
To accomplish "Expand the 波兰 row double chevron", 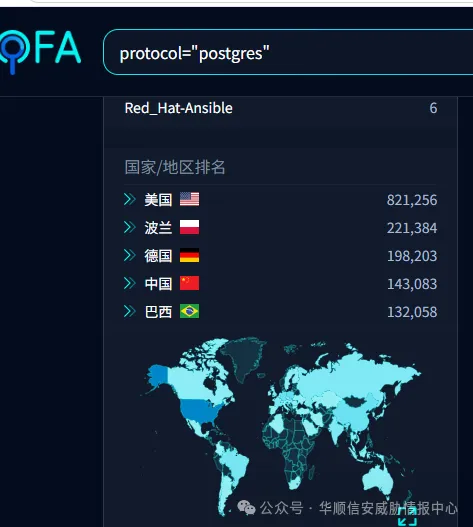I will tap(129, 227).
